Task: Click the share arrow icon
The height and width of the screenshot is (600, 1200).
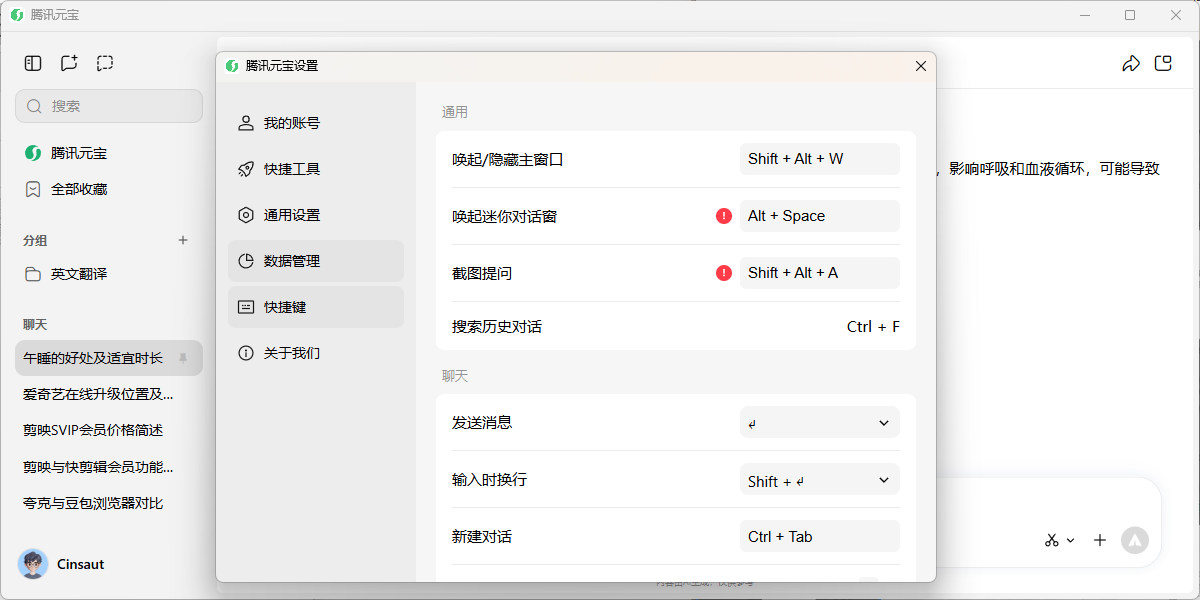Action: tap(1131, 64)
